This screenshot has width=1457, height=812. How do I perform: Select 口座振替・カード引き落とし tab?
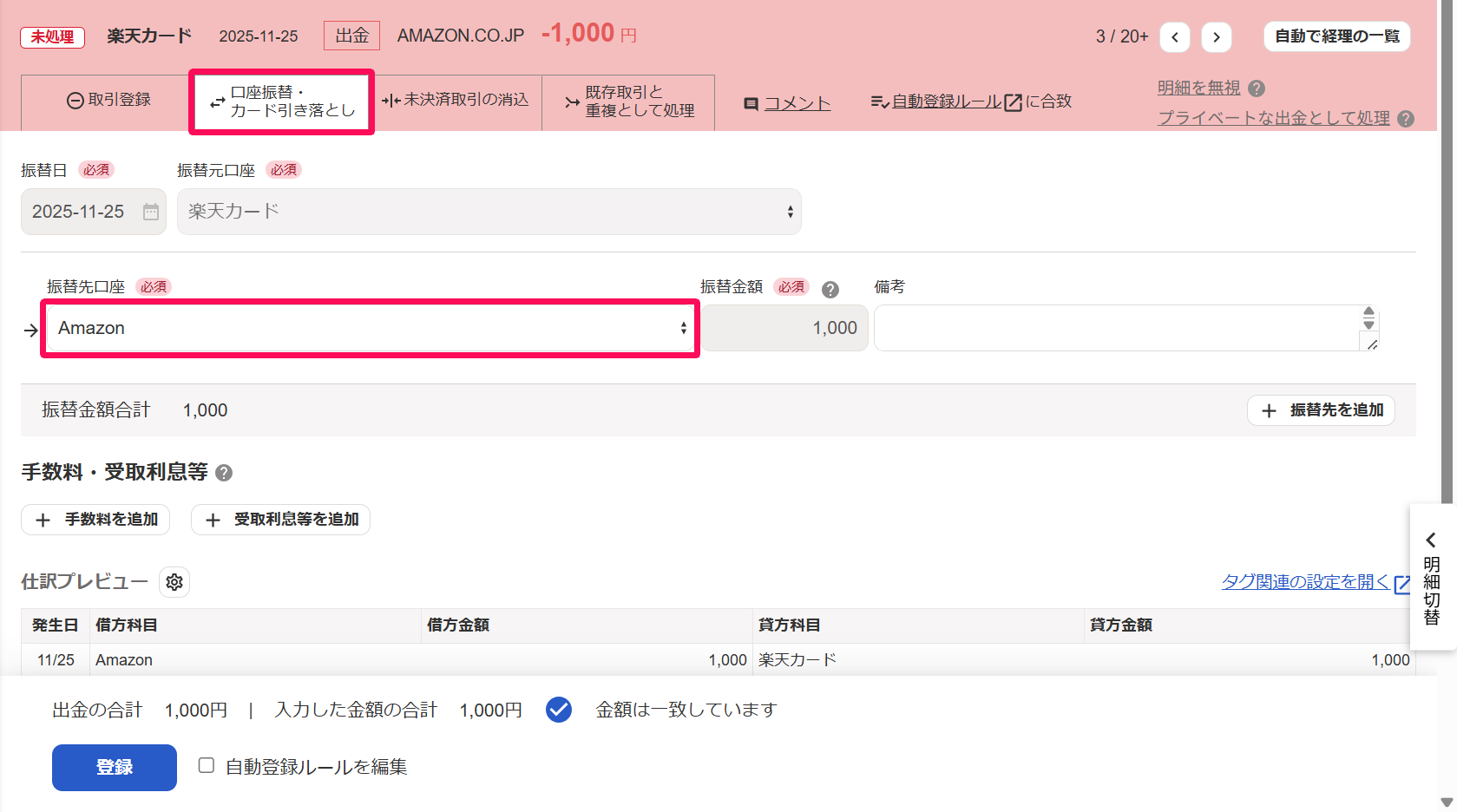point(282,101)
